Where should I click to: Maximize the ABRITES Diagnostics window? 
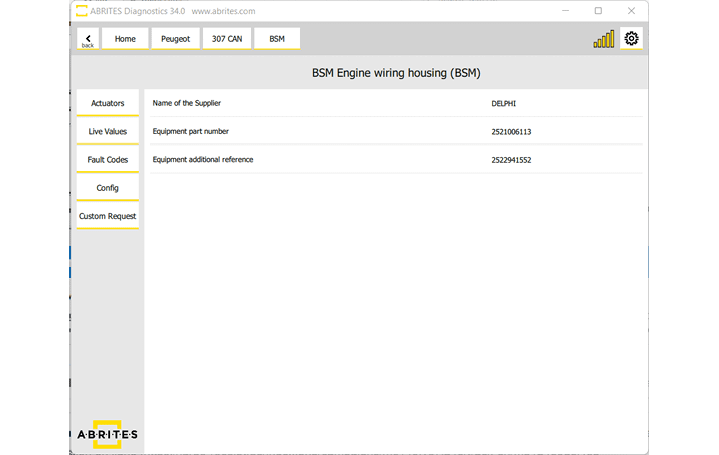click(x=598, y=11)
